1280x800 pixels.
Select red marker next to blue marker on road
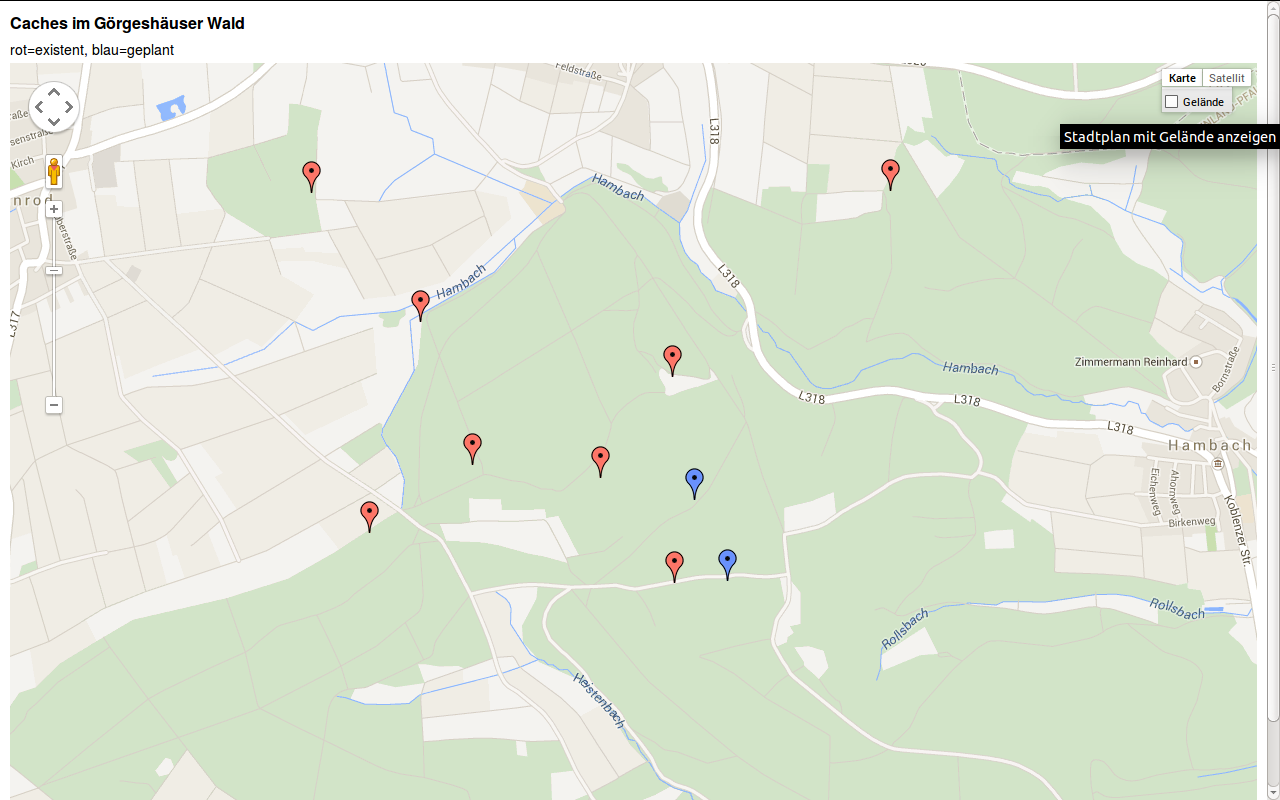click(674, 566)
